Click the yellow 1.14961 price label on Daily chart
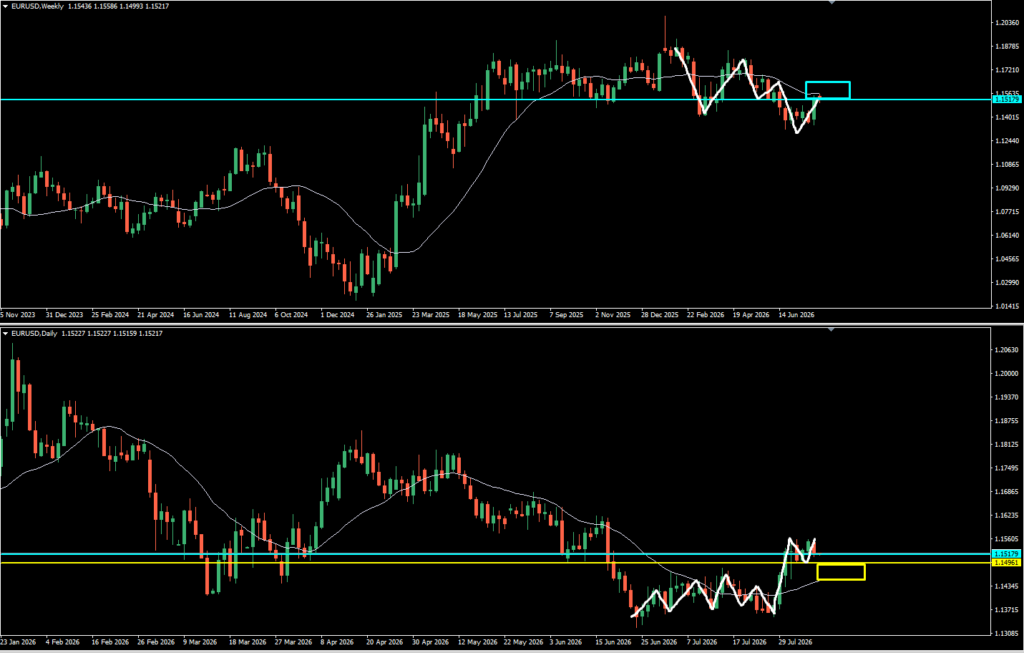The width and height of the screenshot is (1024, 653). 1006,562
